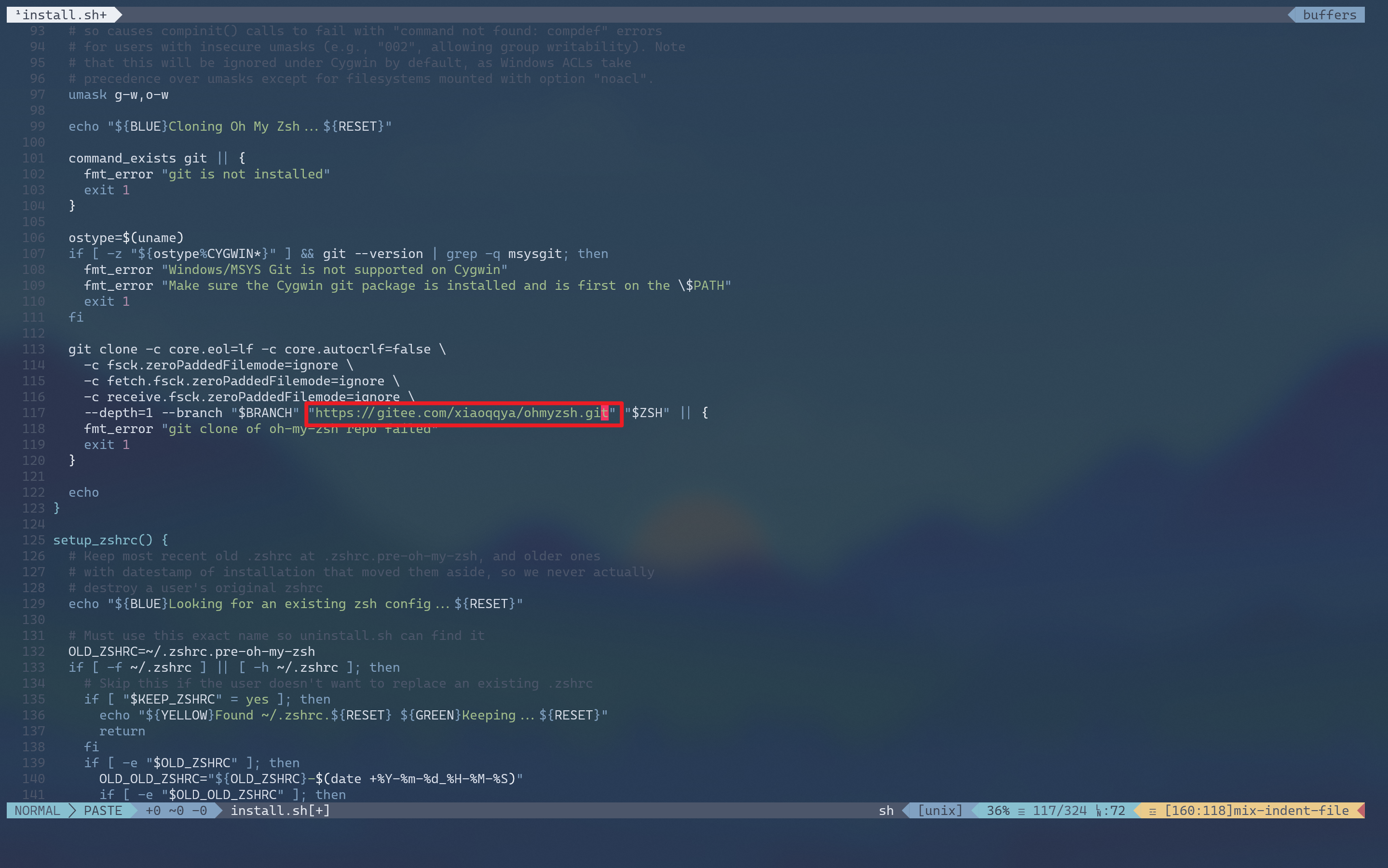Viewport: 1388px width, 868px height.
Task: Select the install.sh+ buffer tab
Action: pos(61,14)
